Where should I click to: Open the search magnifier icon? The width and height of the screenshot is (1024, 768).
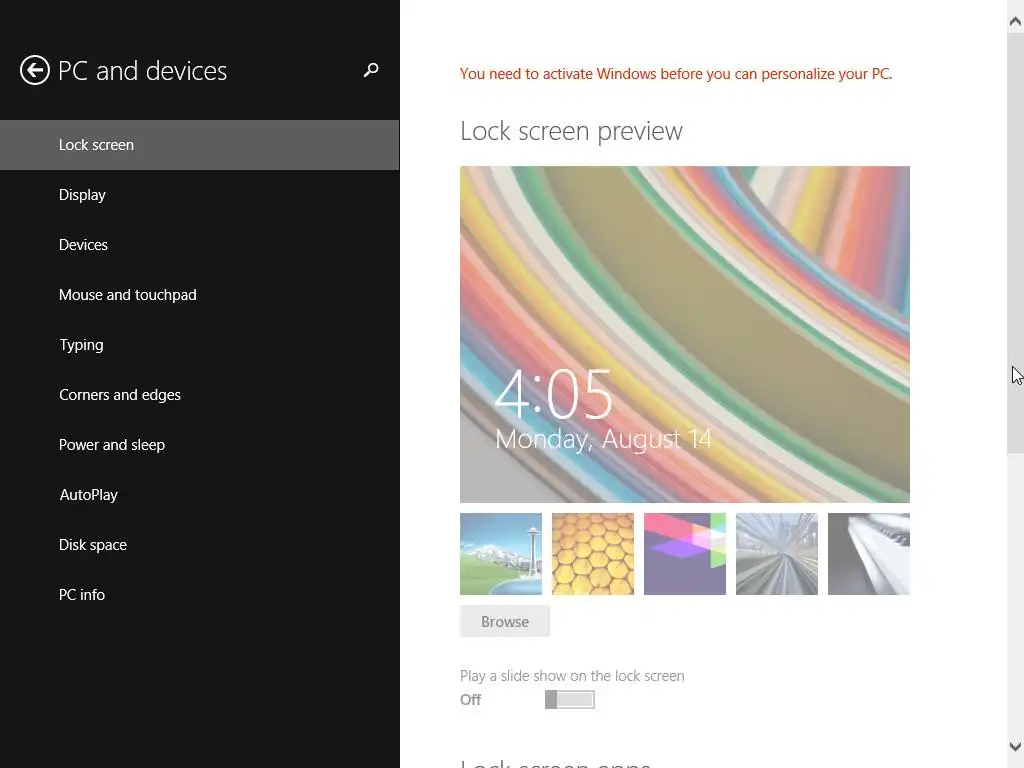[x=371, y=70]
